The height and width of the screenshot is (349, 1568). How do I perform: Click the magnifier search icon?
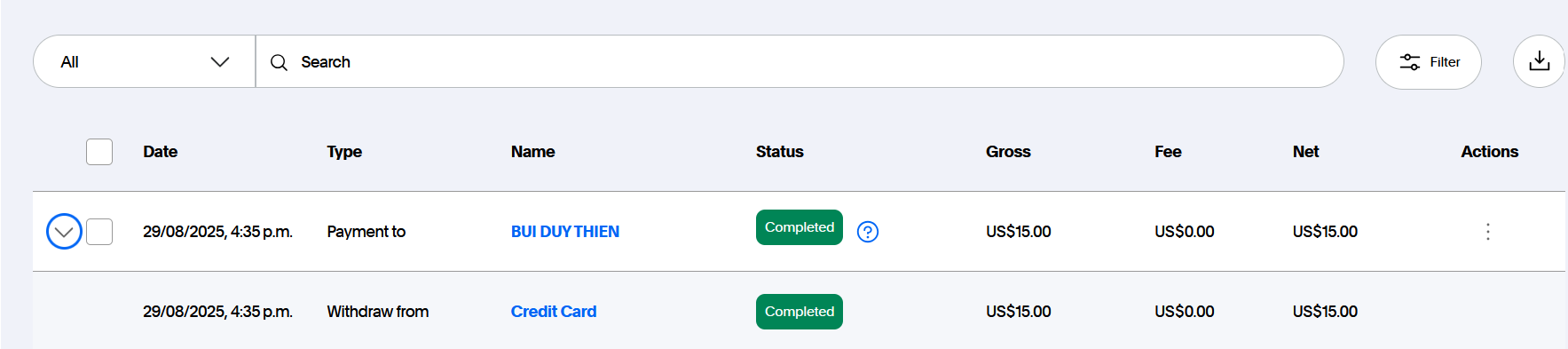(x=279, y=62)
